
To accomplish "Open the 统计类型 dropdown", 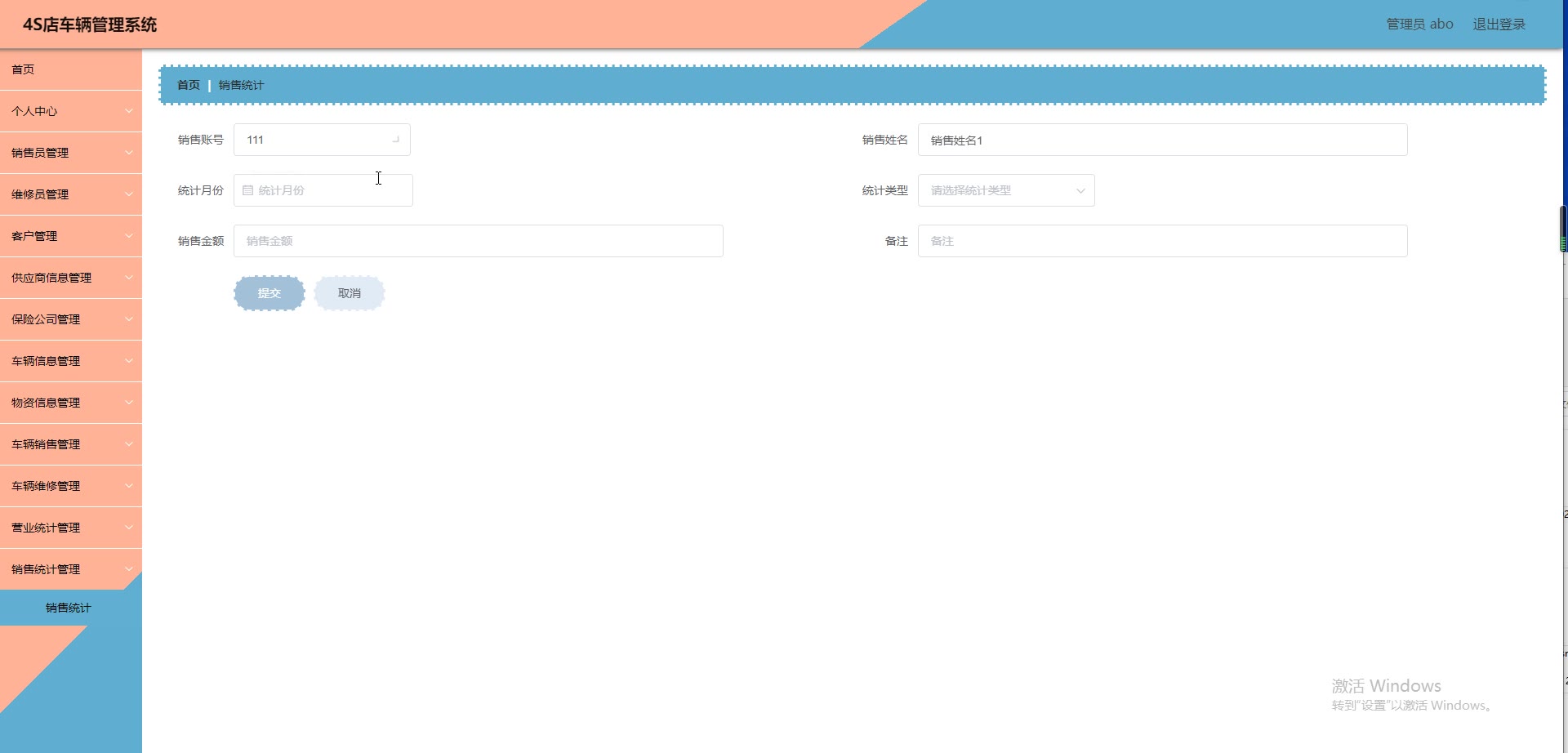I will point(1006,190).
